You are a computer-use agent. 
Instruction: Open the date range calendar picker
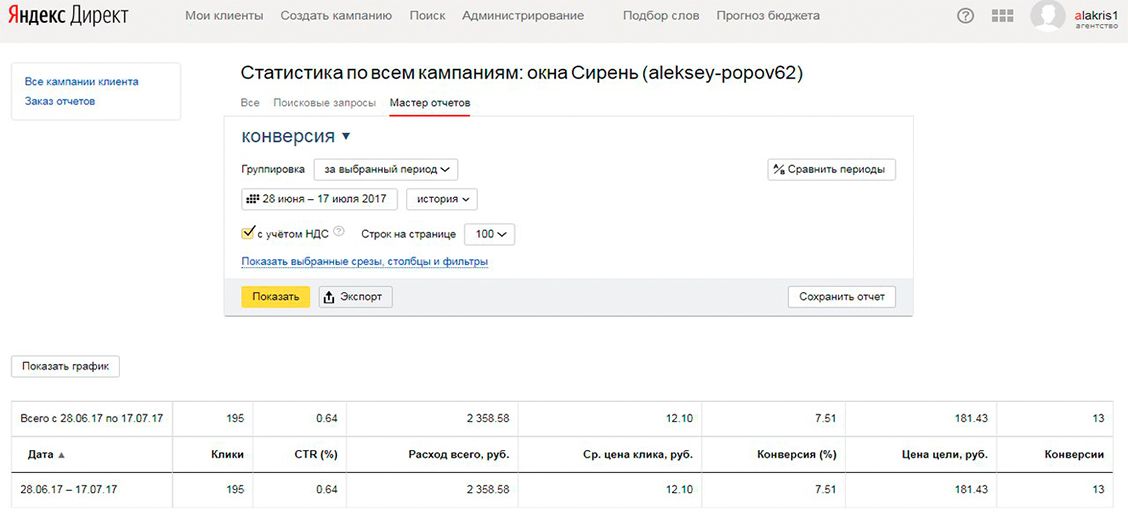click(x=319, y=199)
